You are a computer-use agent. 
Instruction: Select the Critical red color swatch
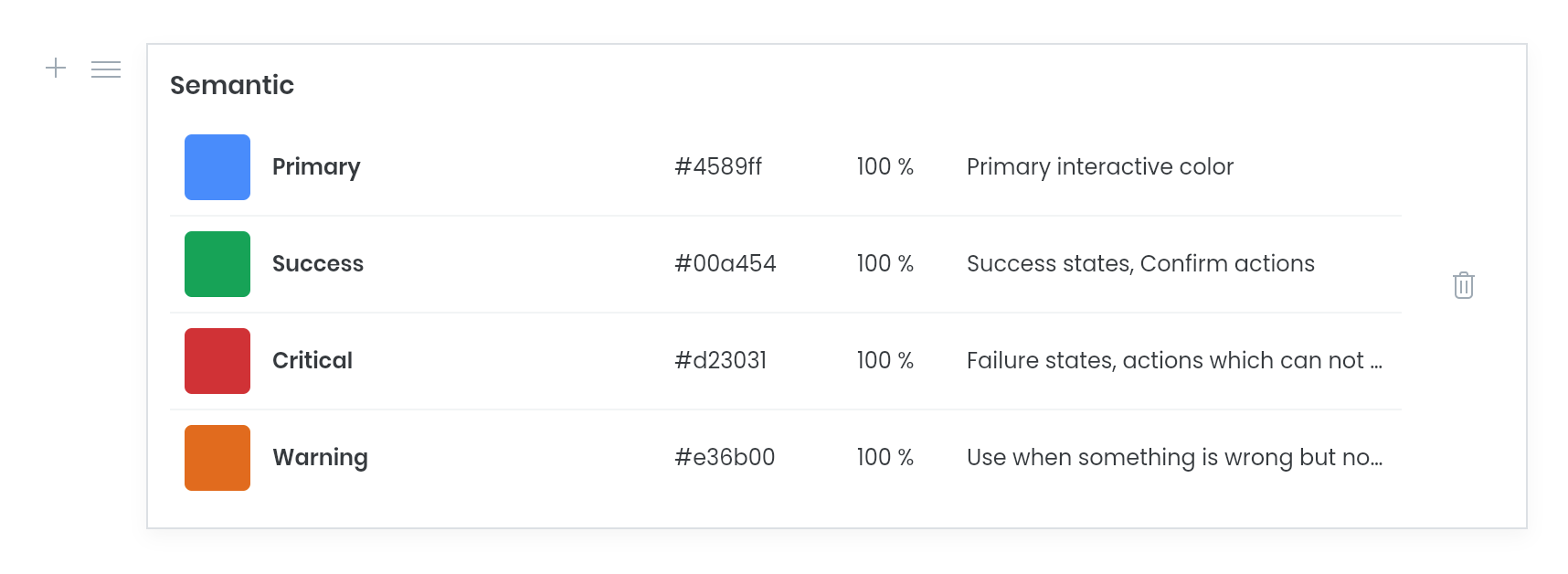point(217,360)
